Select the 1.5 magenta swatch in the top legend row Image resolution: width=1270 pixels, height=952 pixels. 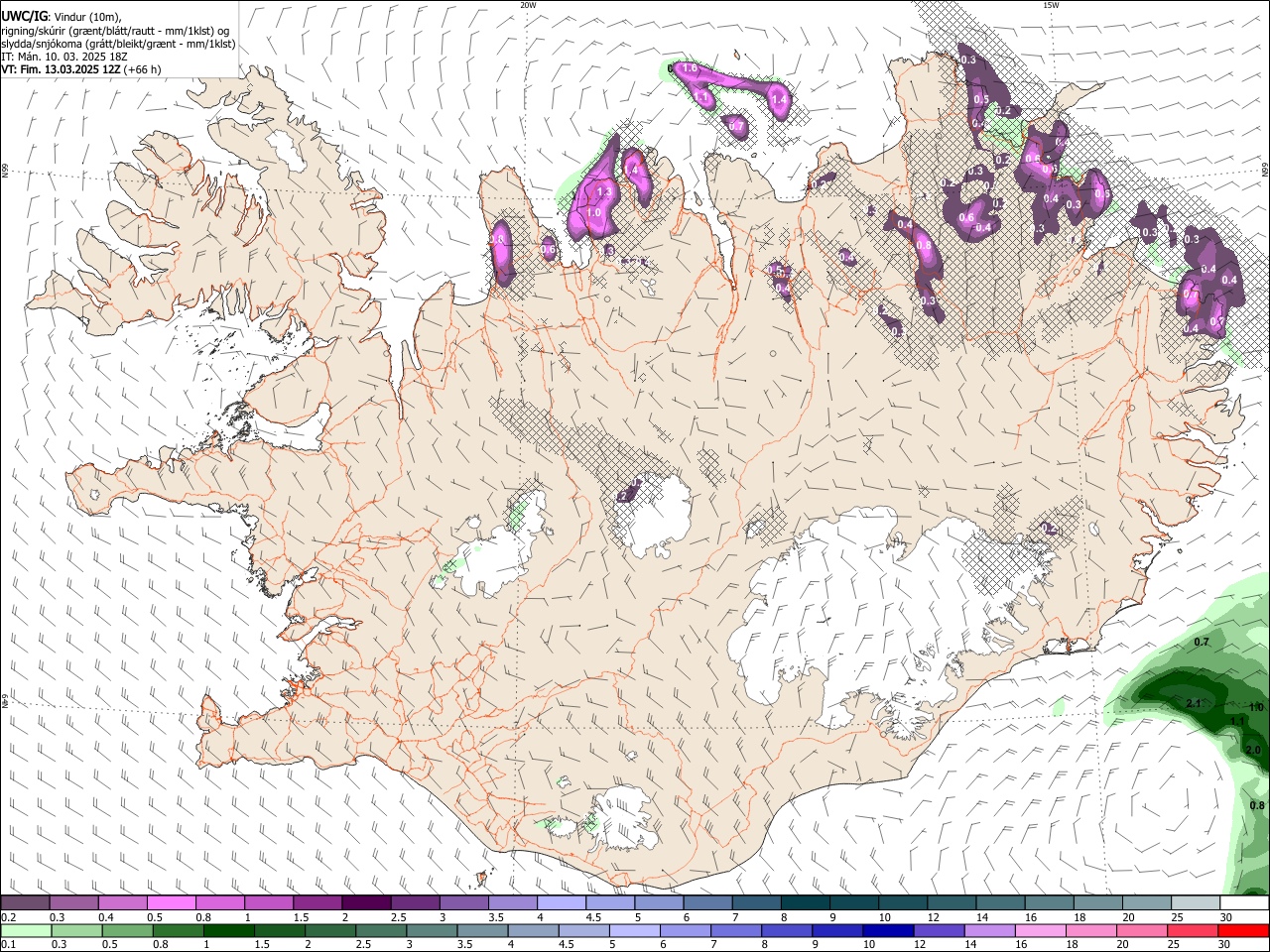pos(317,903)
